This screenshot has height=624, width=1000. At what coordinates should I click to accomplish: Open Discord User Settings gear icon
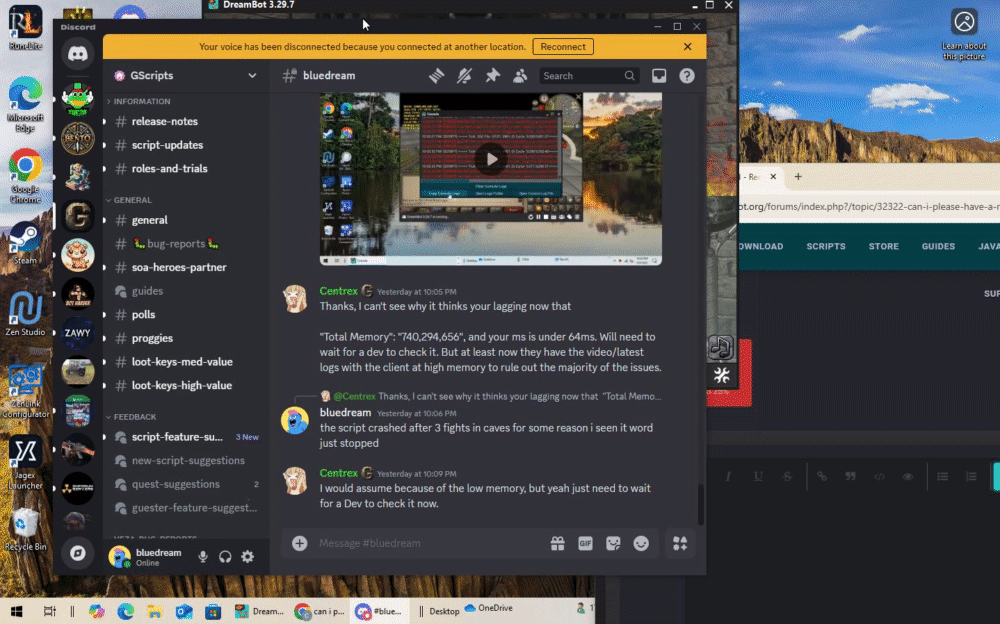(247, 556)
